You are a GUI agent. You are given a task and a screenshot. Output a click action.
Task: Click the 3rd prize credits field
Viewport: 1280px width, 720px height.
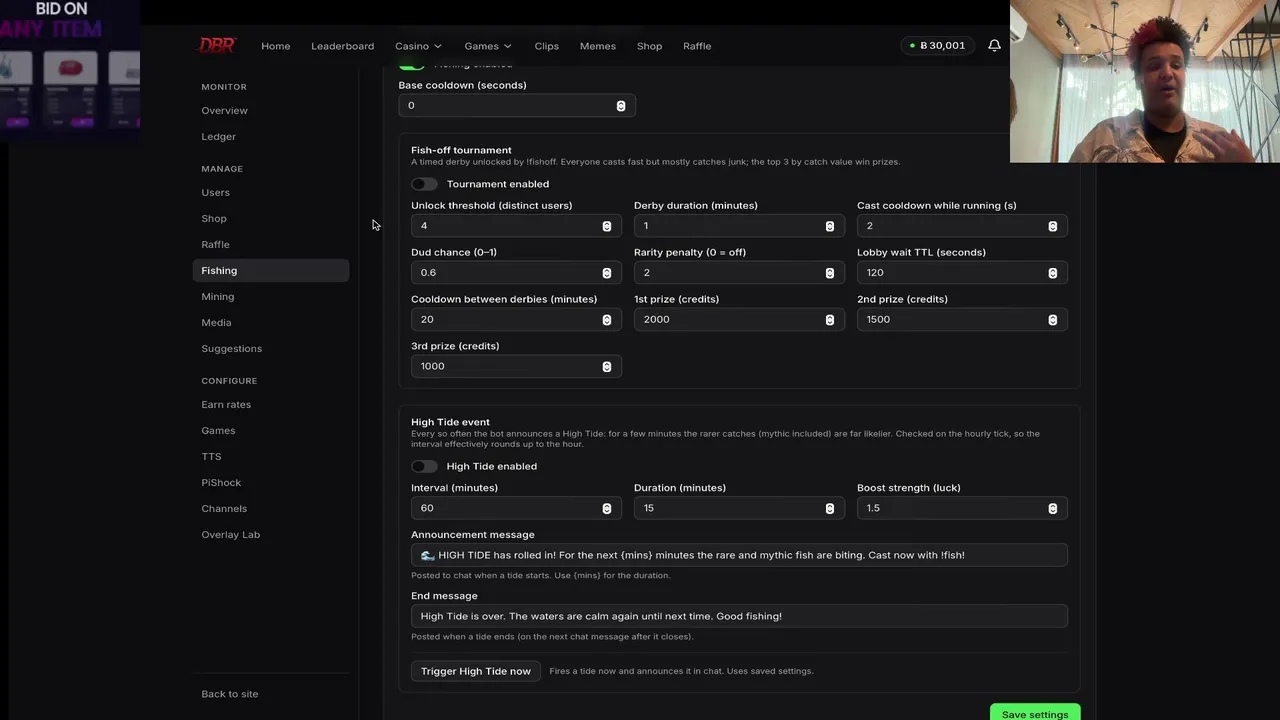516,366
